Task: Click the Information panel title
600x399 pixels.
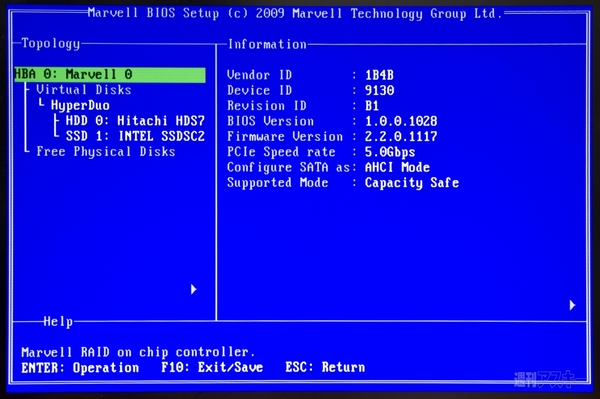Action: (267, 44)
